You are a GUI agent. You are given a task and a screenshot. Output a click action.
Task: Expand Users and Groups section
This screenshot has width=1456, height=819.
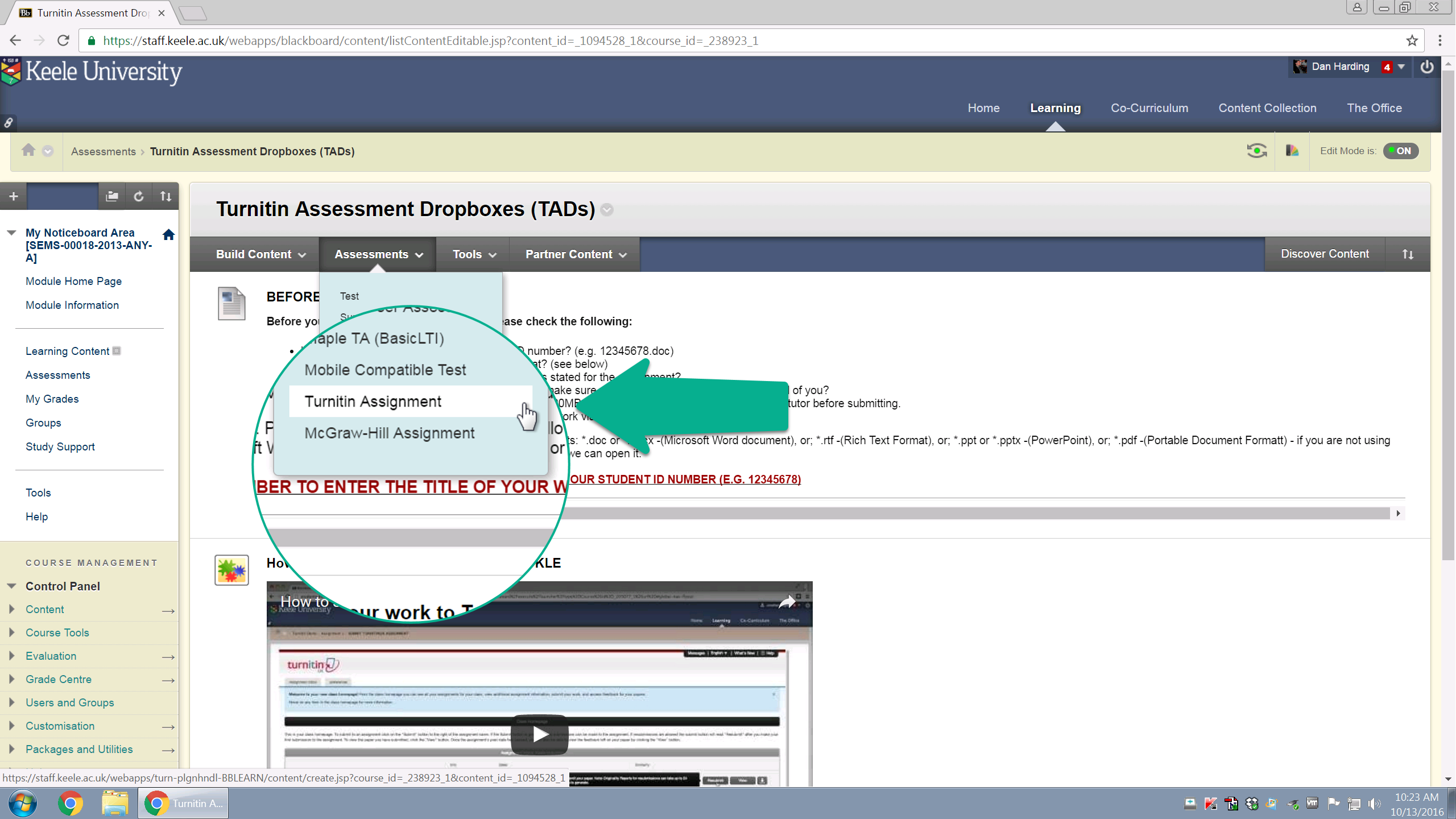[x=11, y=702]
